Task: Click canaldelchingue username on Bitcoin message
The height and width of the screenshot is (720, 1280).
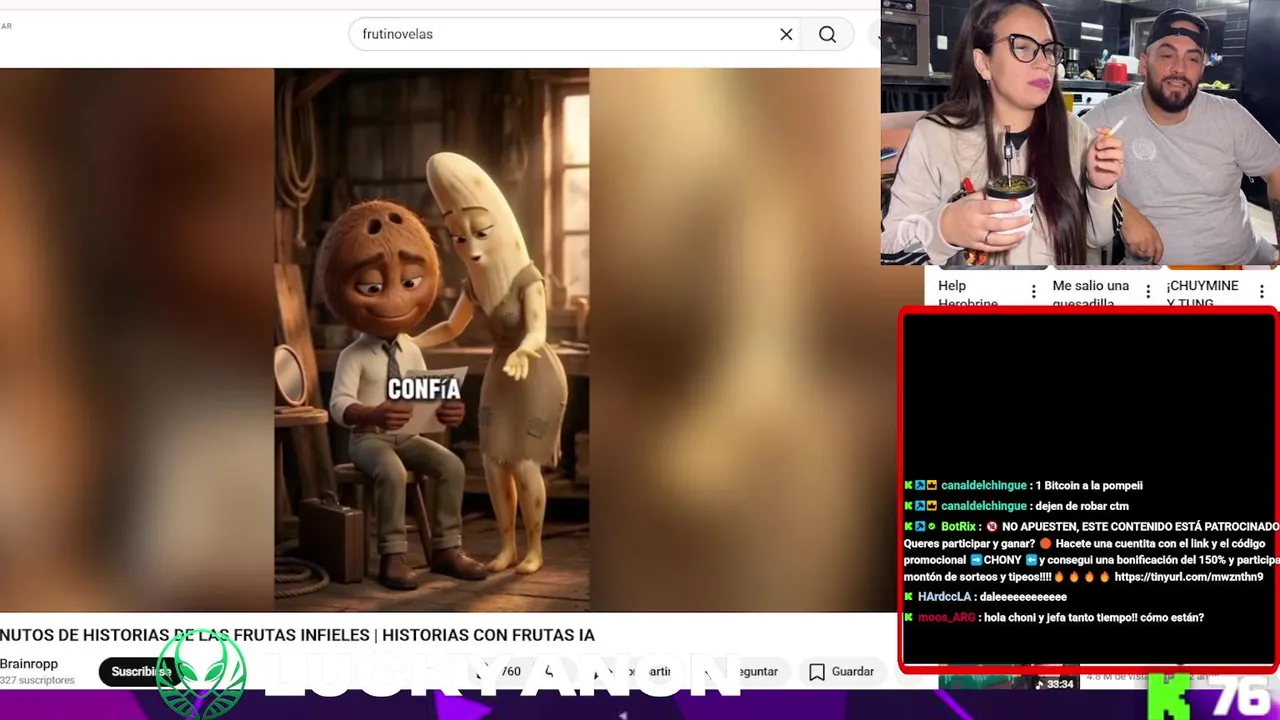Action: coord(984,485)
